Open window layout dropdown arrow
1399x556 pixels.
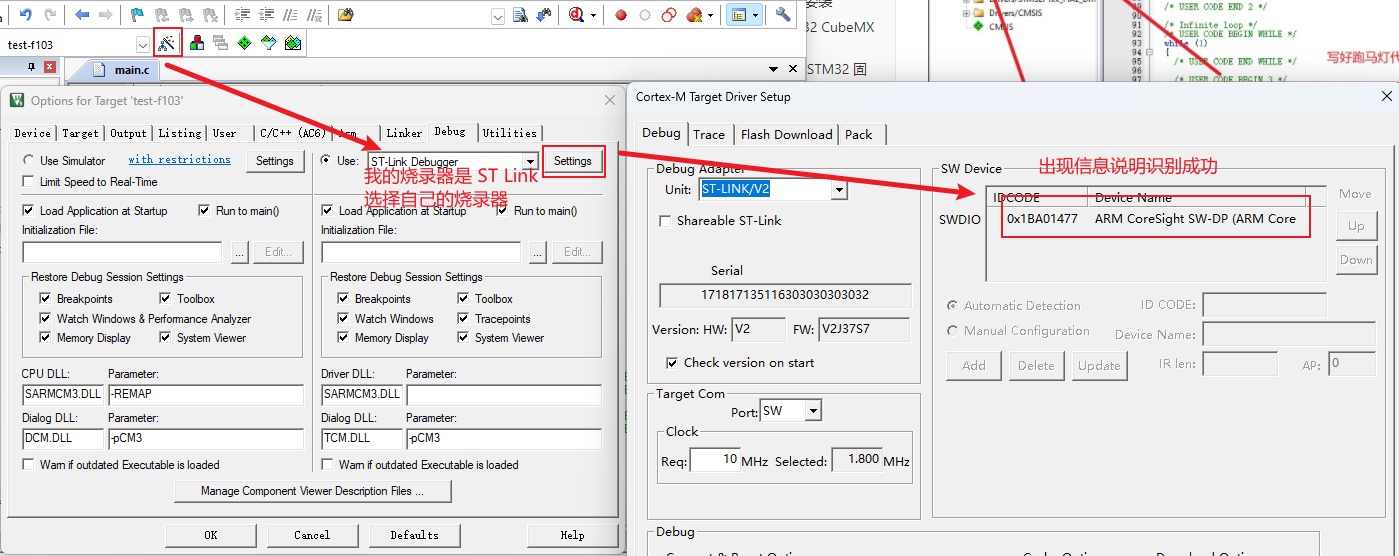[756, 15]
